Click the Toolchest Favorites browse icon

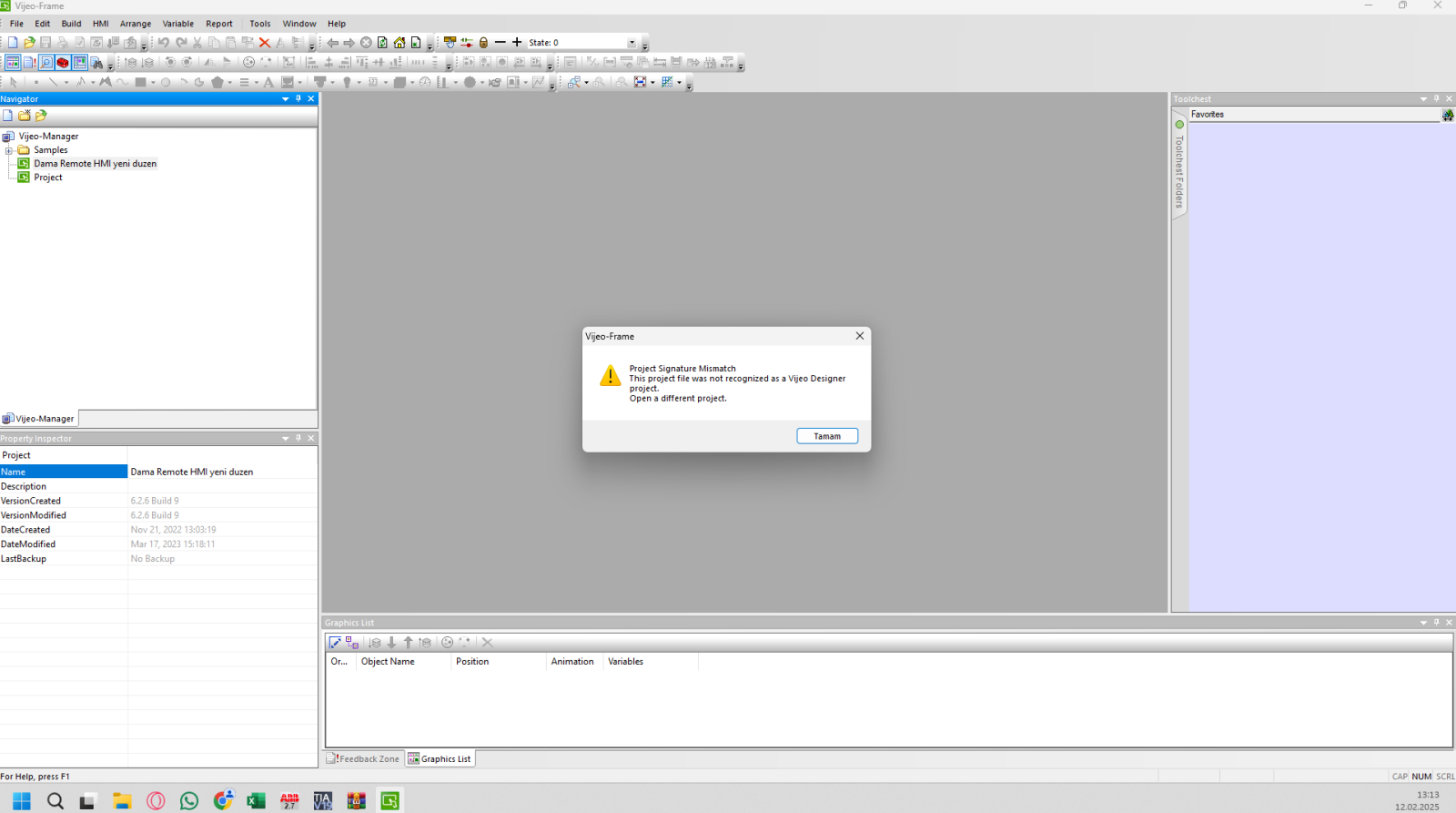(1448, 115)
